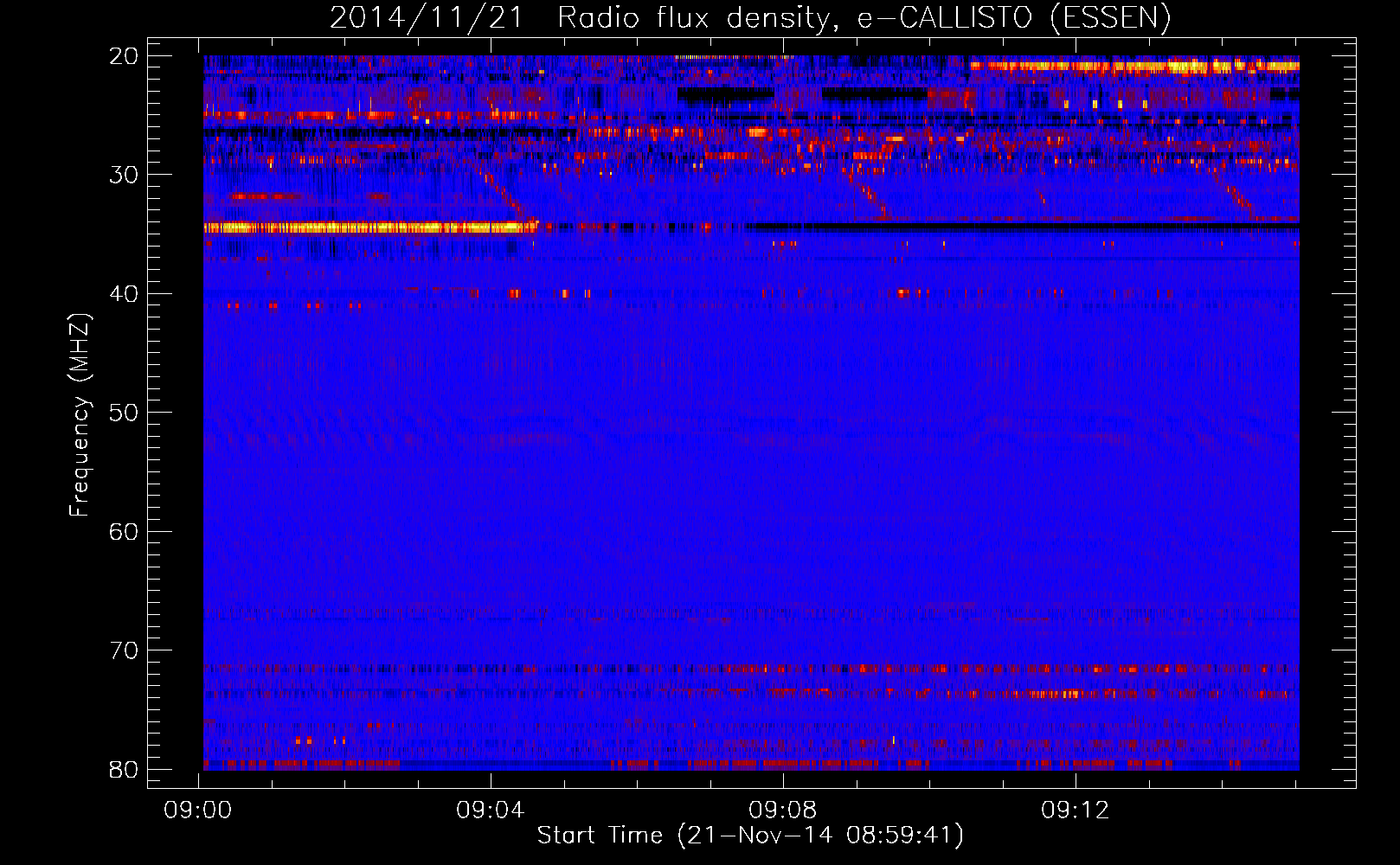The image size is (1400, 865).
Task: Click the 09:04 time tick label
Action: [x=491, y=811]
